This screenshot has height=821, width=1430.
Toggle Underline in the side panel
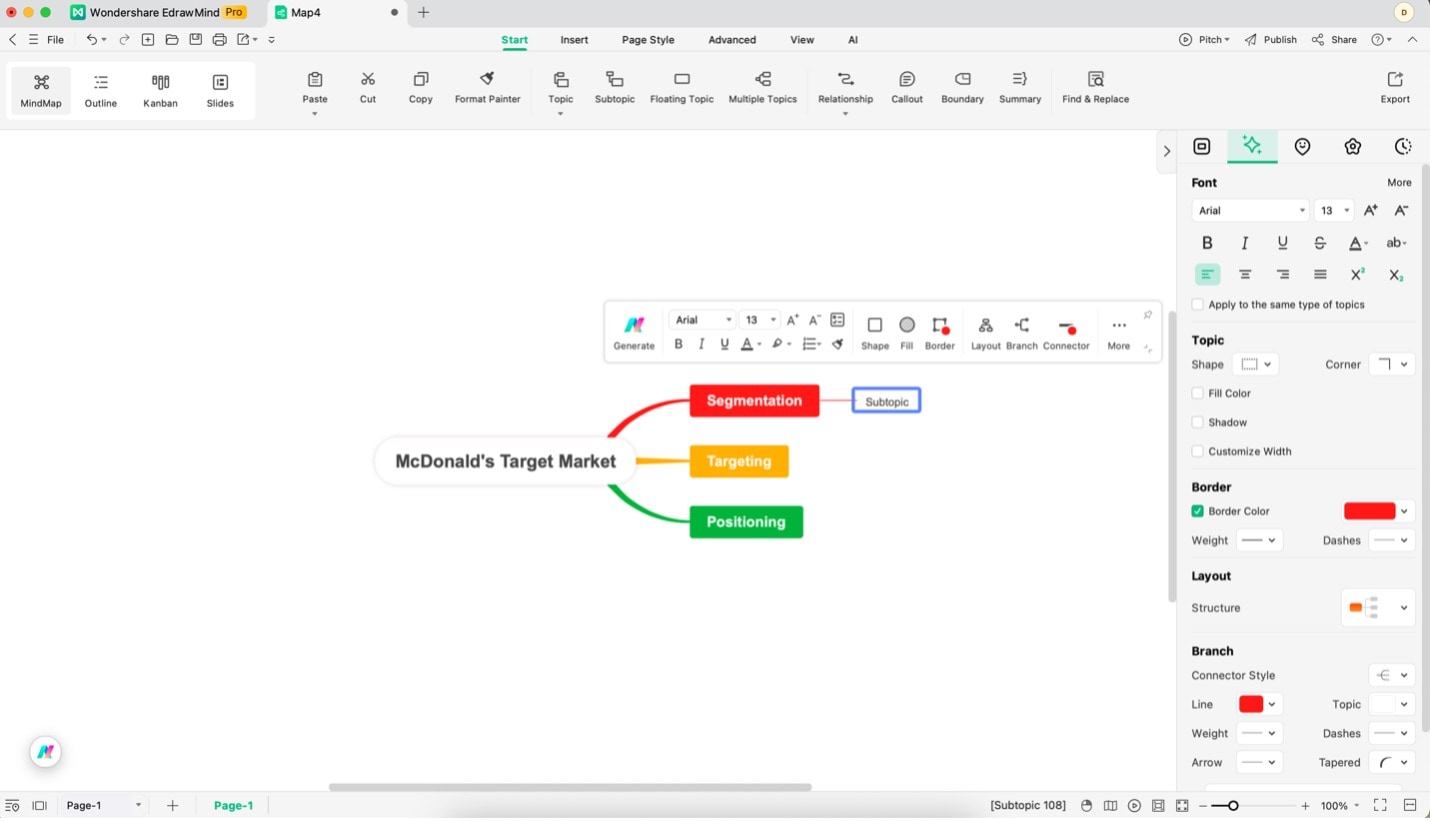coord(1283,243)
